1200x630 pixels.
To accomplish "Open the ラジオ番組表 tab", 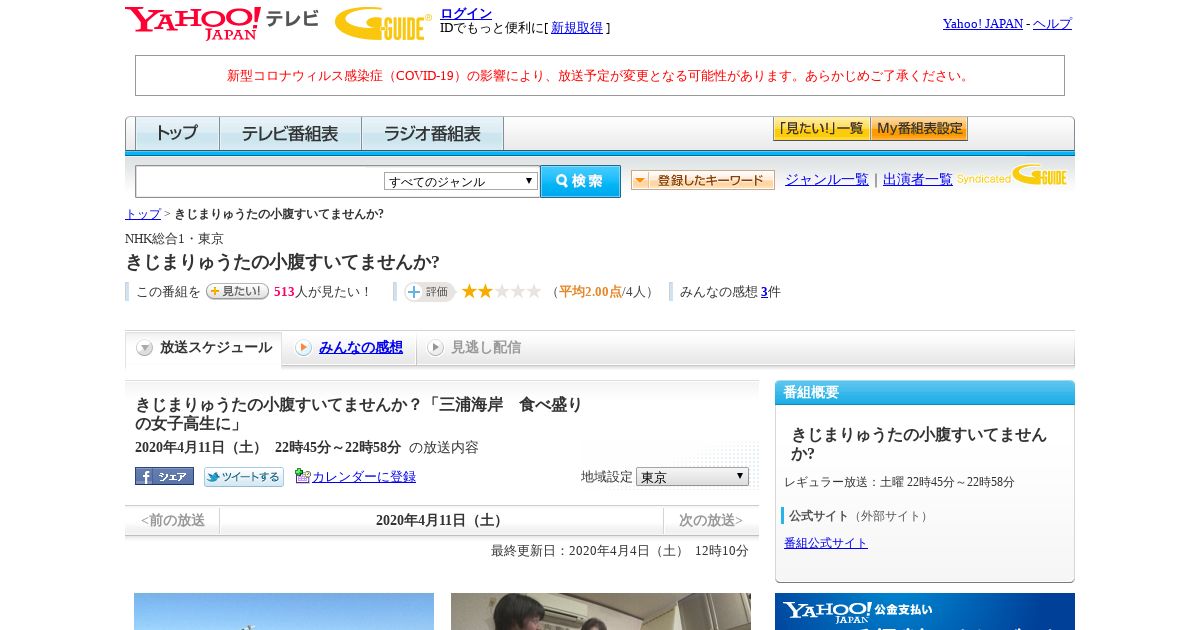I will click(432, 133).
